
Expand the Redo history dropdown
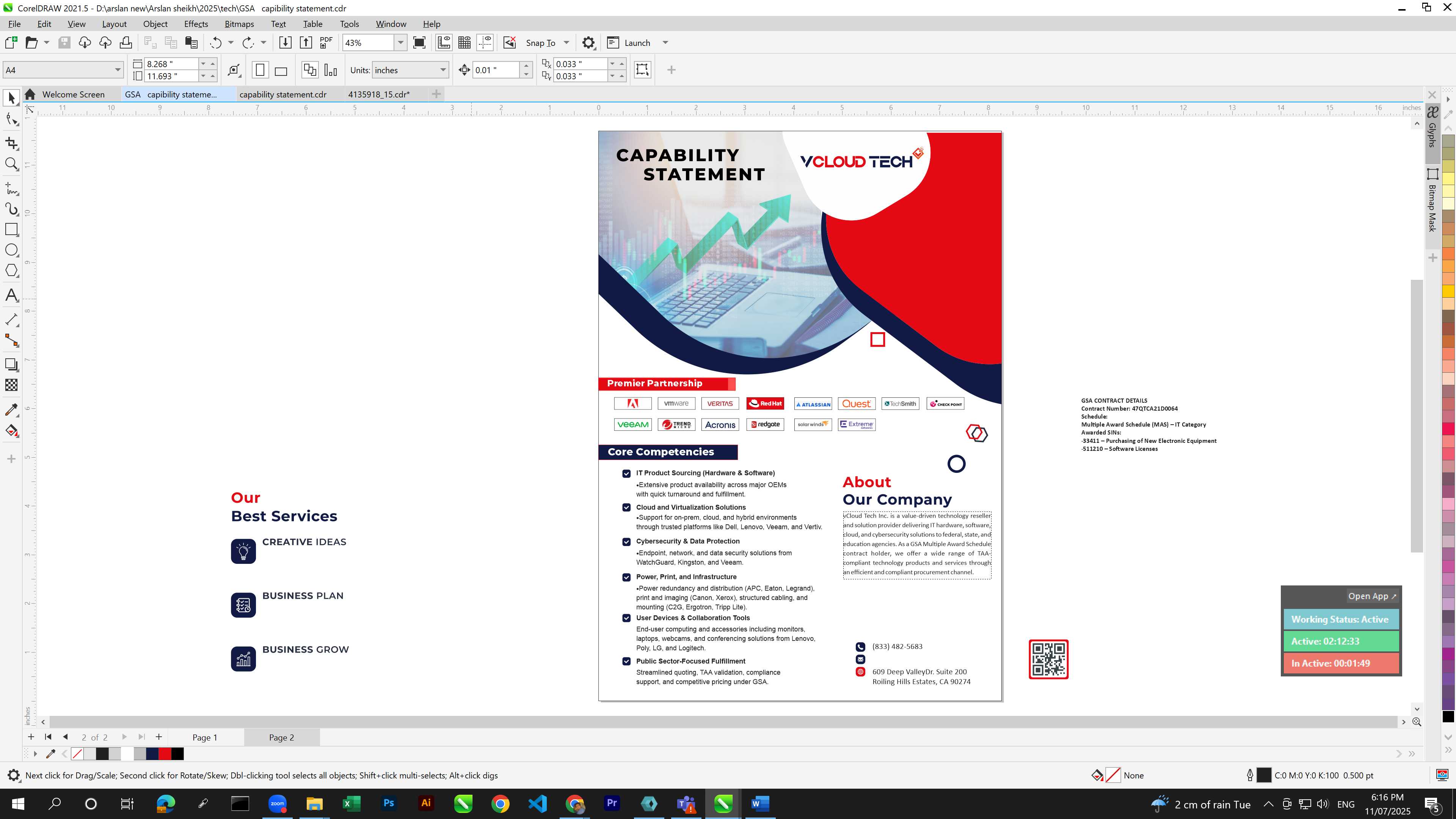tap(264, 42)
